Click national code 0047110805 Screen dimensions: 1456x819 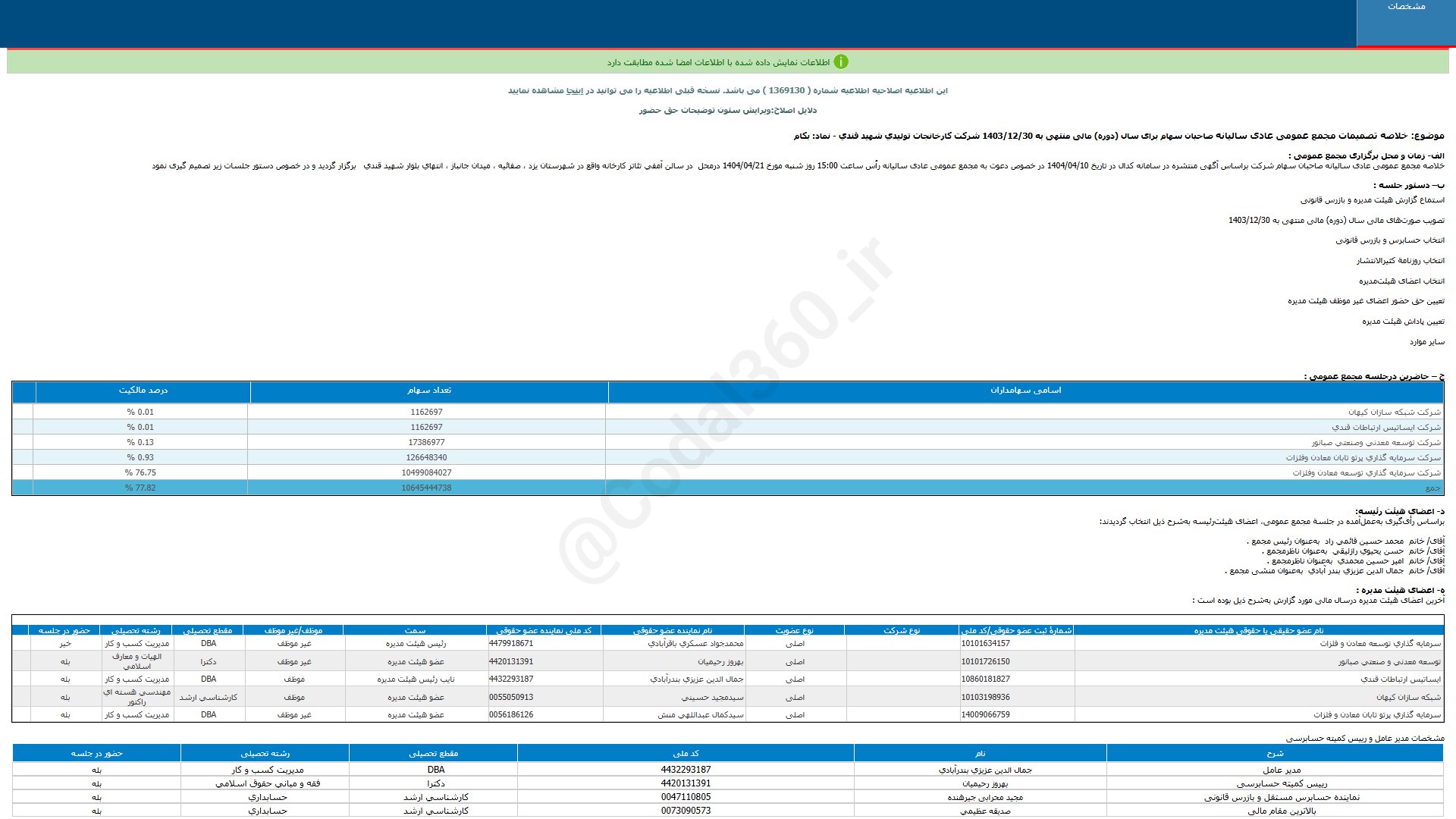(686, 797)
